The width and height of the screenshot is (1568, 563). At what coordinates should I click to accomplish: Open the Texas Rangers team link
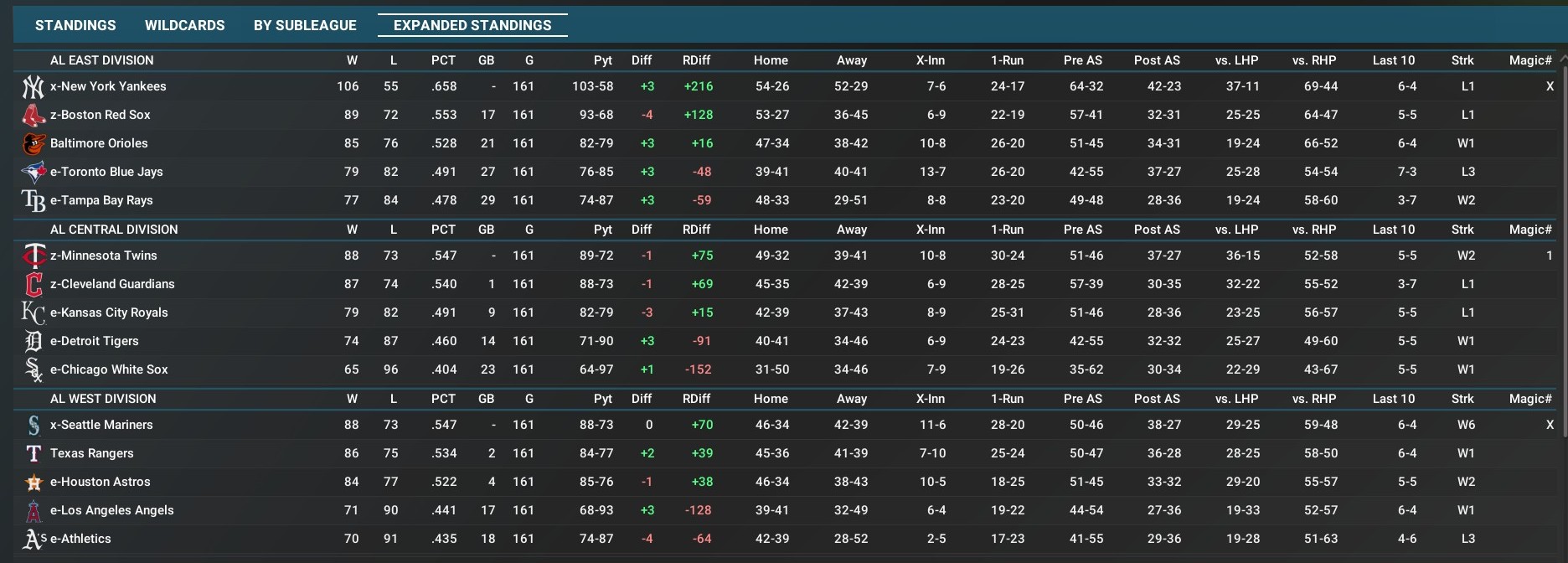pos(92,453)
